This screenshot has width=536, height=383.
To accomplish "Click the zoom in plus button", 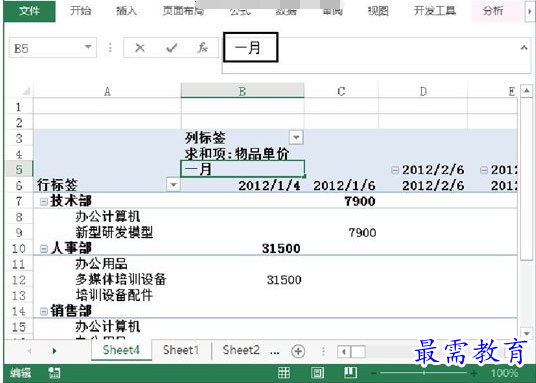I will (474, 373).
